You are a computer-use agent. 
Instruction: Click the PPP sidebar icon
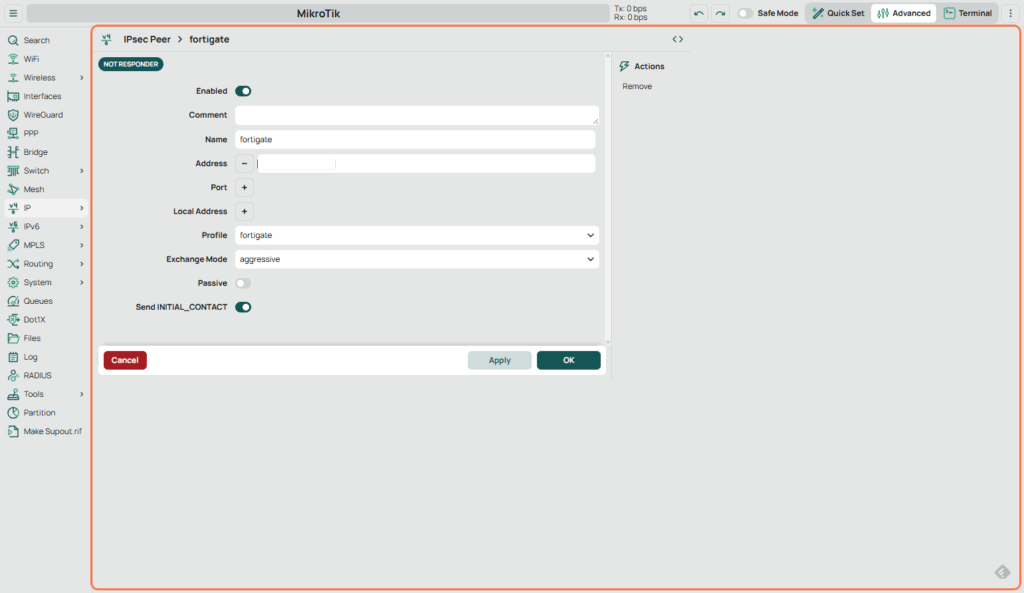tap(13, 133)
